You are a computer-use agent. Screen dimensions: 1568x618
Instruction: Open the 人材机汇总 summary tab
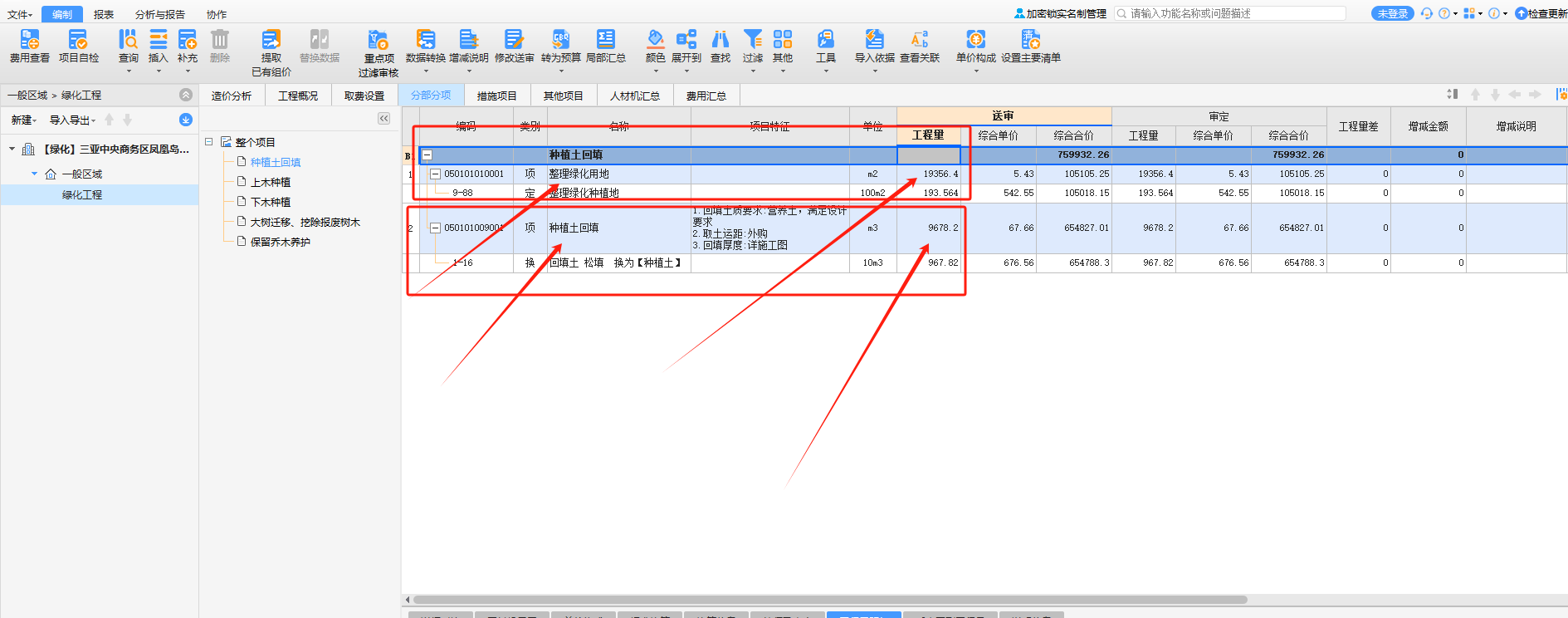tap(635, 96)
